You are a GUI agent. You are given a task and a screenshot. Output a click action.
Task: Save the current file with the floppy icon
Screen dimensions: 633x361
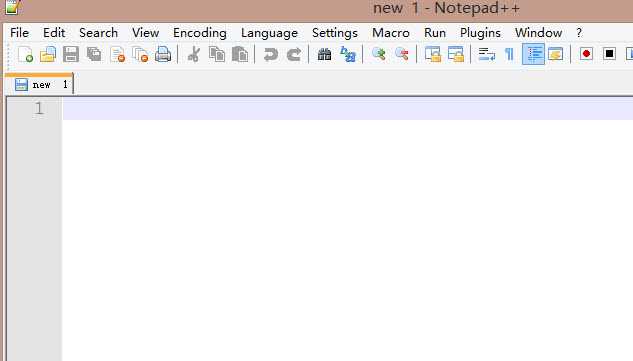pos(71,54)
